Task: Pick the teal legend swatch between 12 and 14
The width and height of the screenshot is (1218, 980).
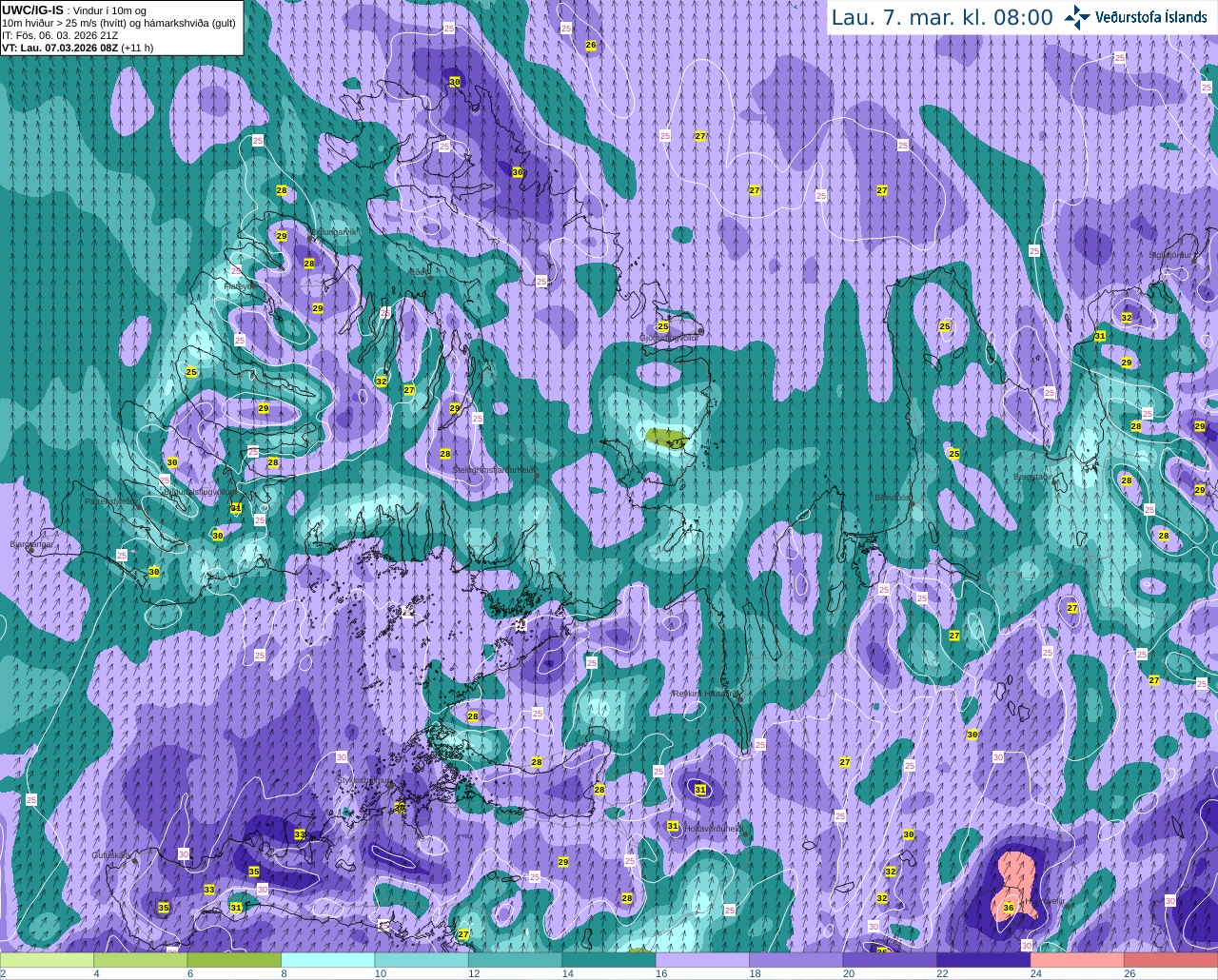Action: [x=515, y=960]
